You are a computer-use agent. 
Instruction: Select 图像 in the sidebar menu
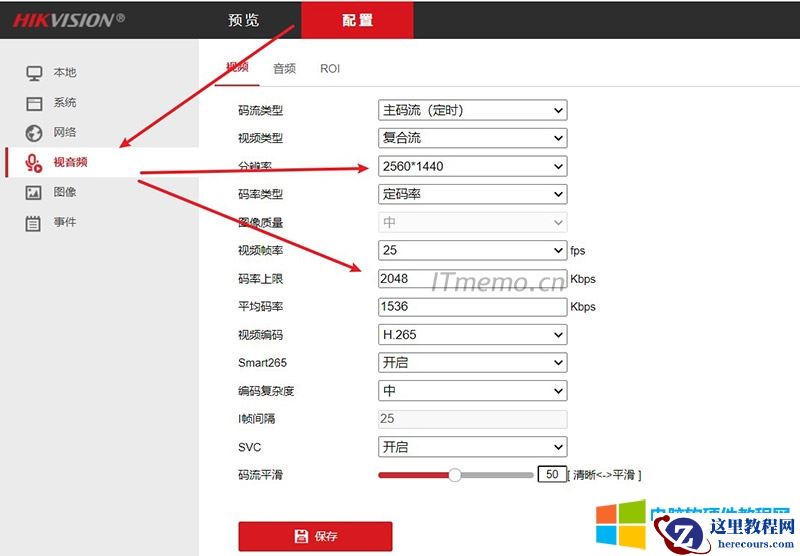point(65,192)
